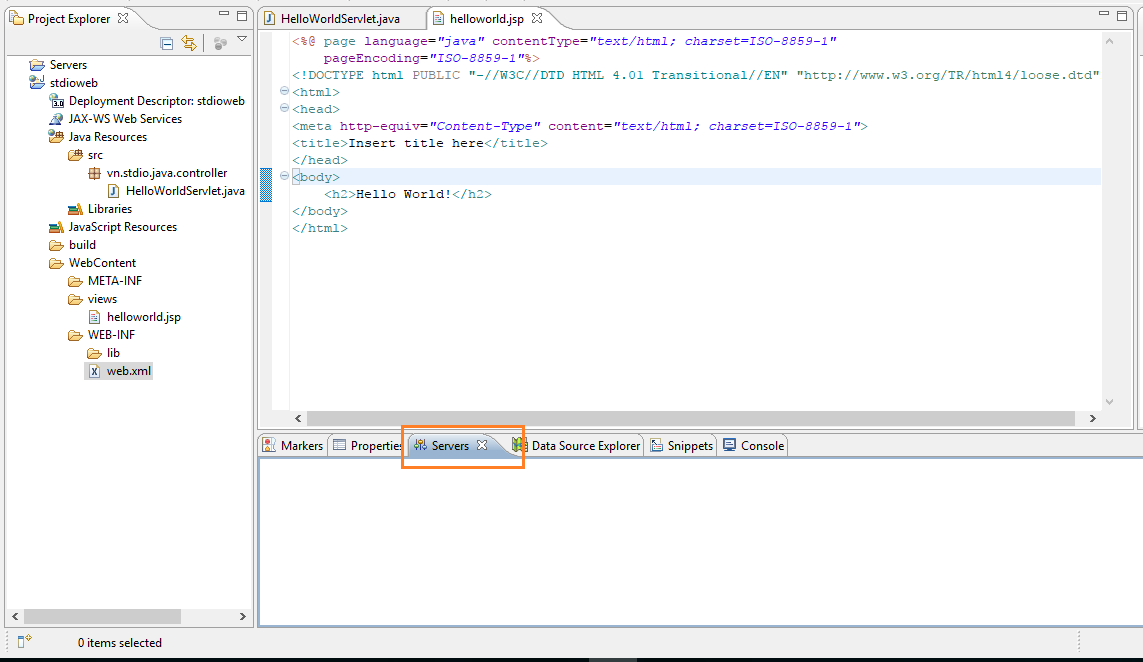Click the Hello World! heading text

tap(404, 194)
